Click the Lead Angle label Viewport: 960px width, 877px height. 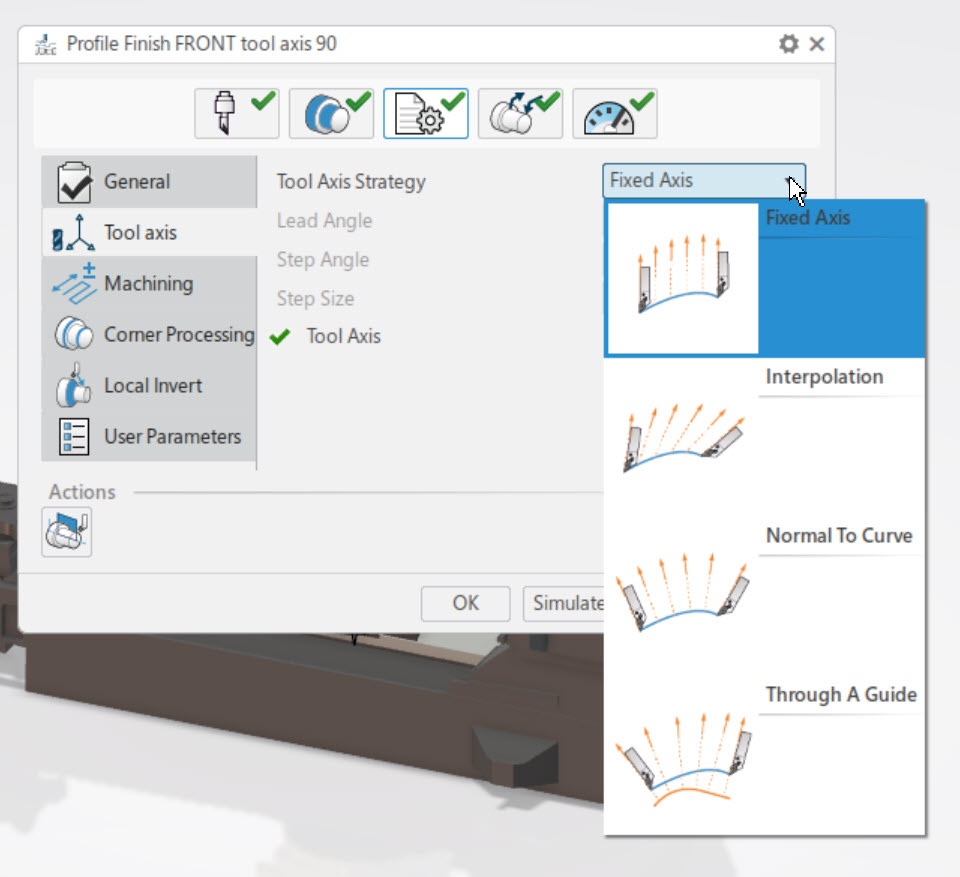(324, 220)
